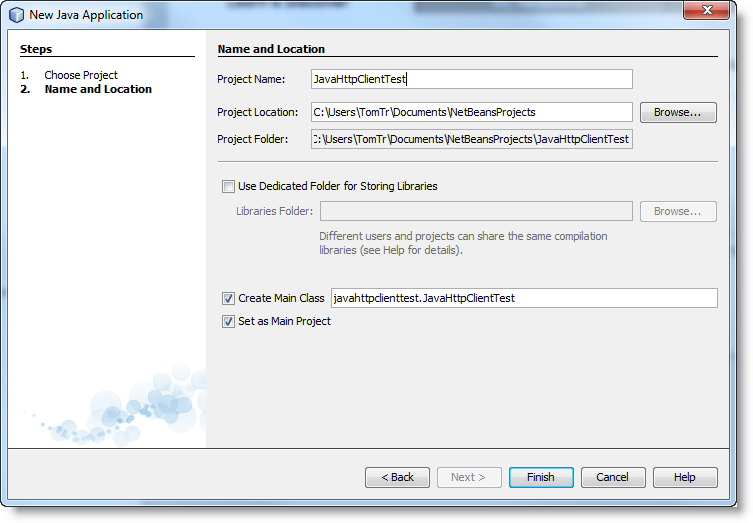Uncheck the Create Main Class checkbox
Image resolution: width=753 pixels, height=523 pixels.
[x=228, y=298]
